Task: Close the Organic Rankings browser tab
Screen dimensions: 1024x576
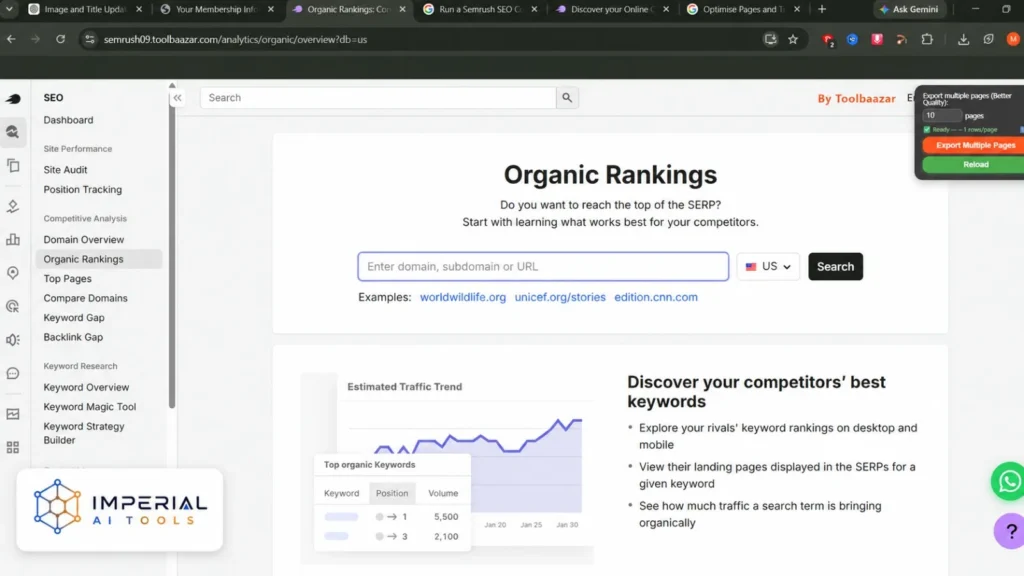Action: [402, 9]
